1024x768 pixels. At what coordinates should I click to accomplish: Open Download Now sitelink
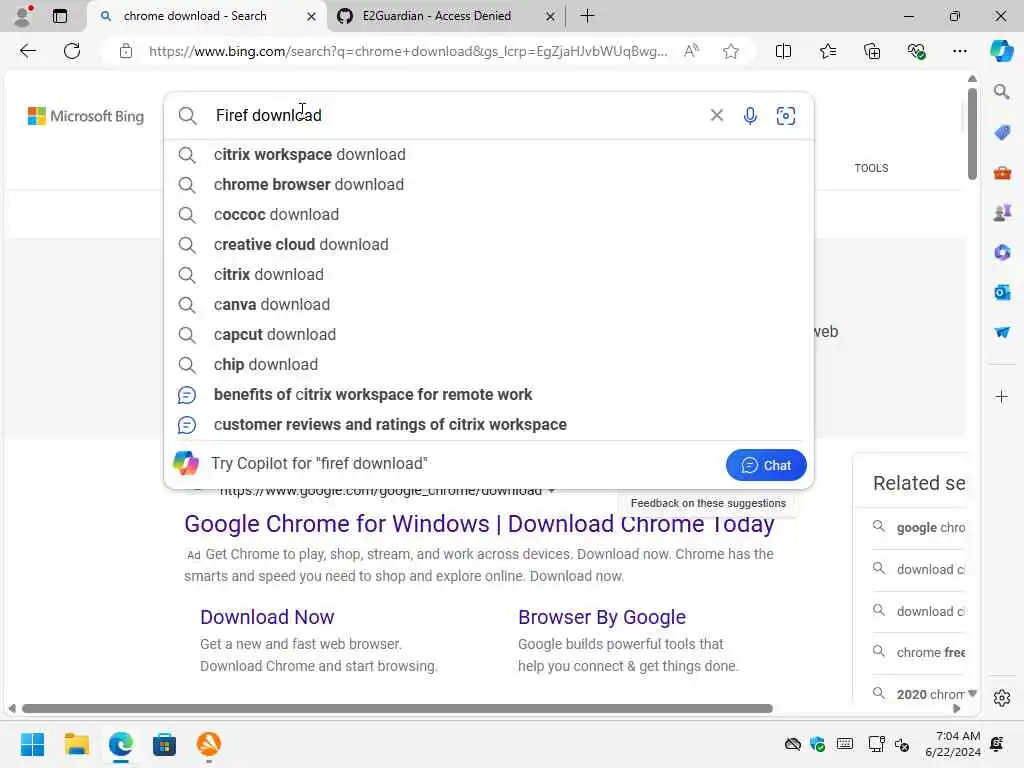[267, 617]
